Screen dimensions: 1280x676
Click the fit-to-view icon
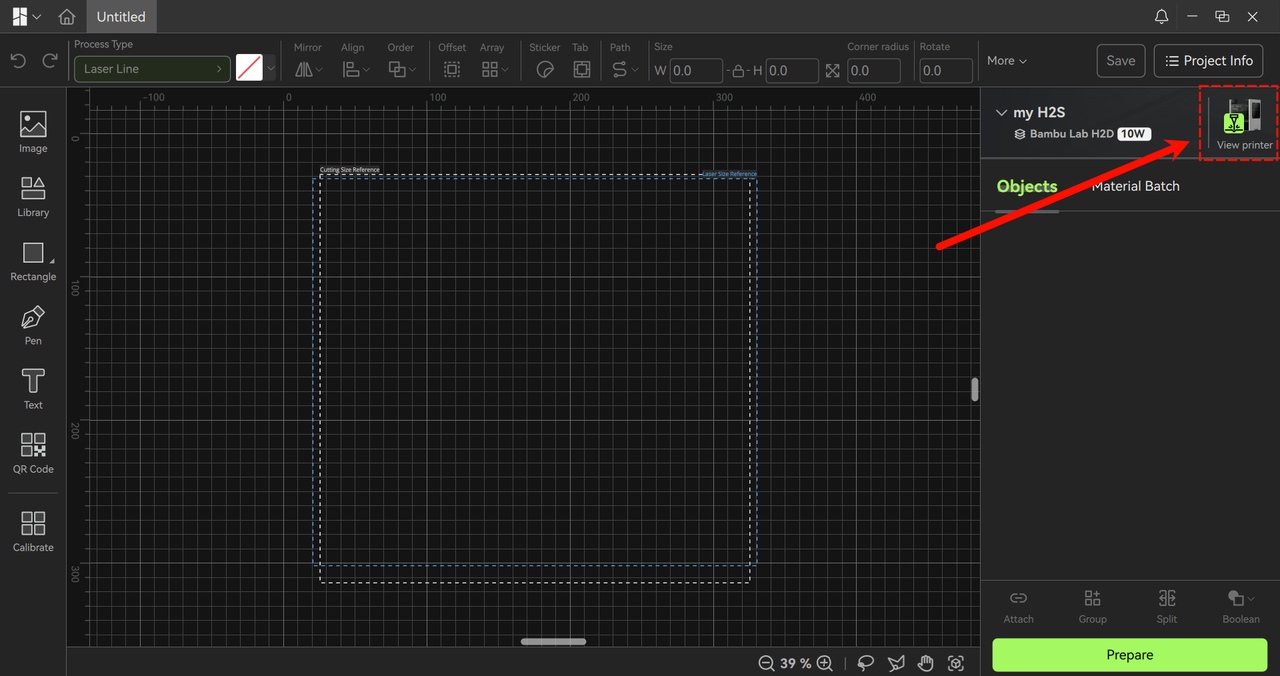(956, 663)
